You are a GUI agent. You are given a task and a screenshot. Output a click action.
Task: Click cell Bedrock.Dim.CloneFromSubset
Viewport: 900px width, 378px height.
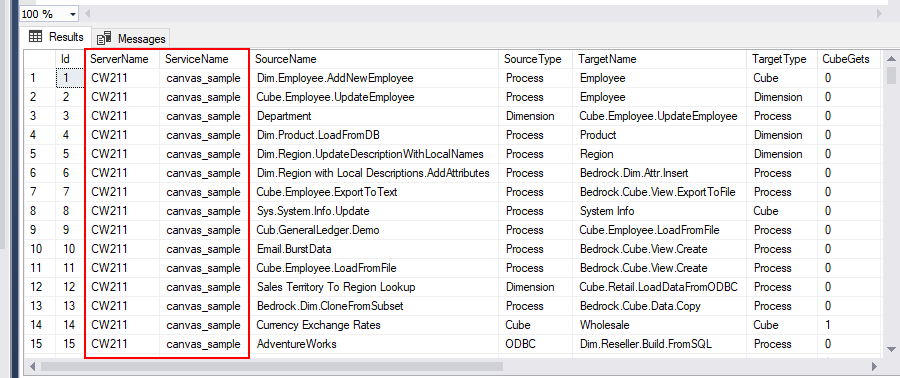(x=375, y=306)
